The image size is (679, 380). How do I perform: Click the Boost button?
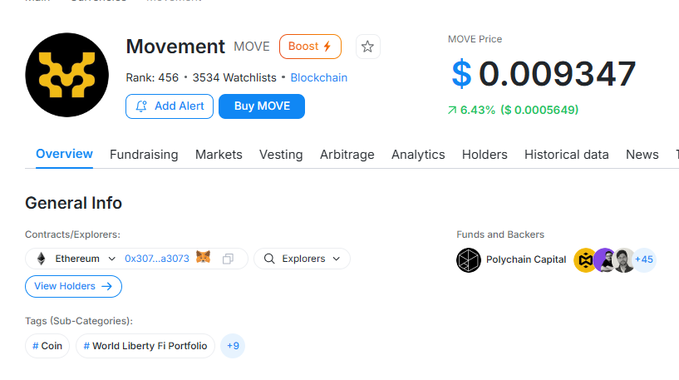(x=310, y=46)
